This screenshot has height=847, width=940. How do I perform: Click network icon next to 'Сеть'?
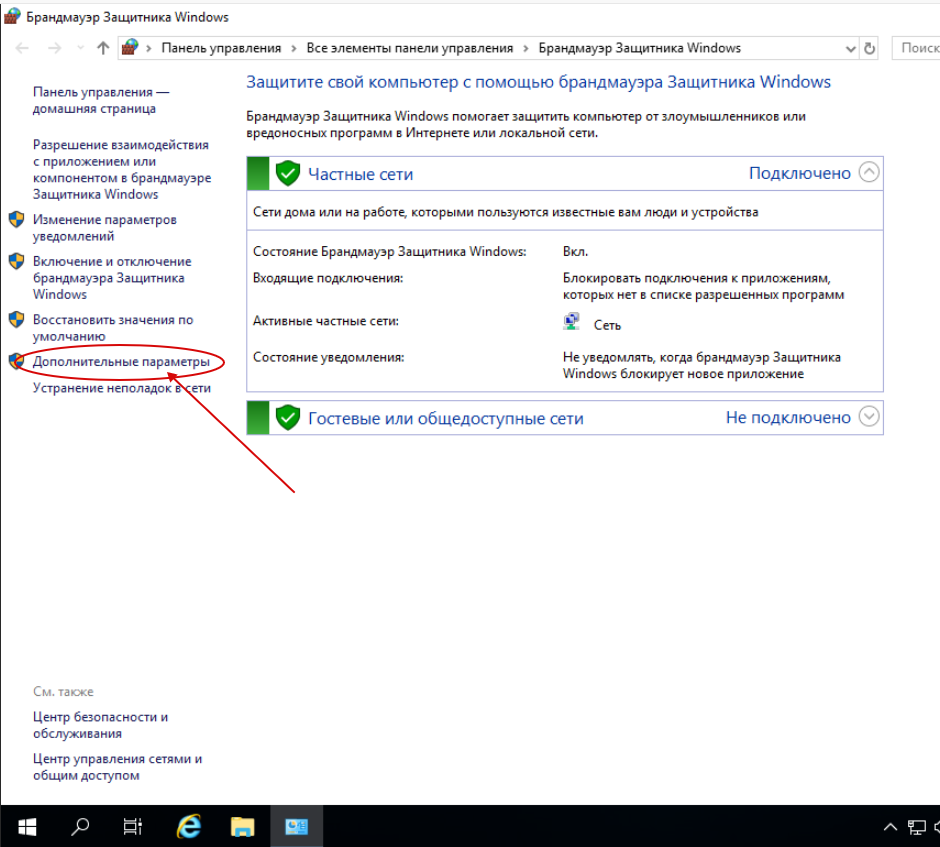point(572,321)
